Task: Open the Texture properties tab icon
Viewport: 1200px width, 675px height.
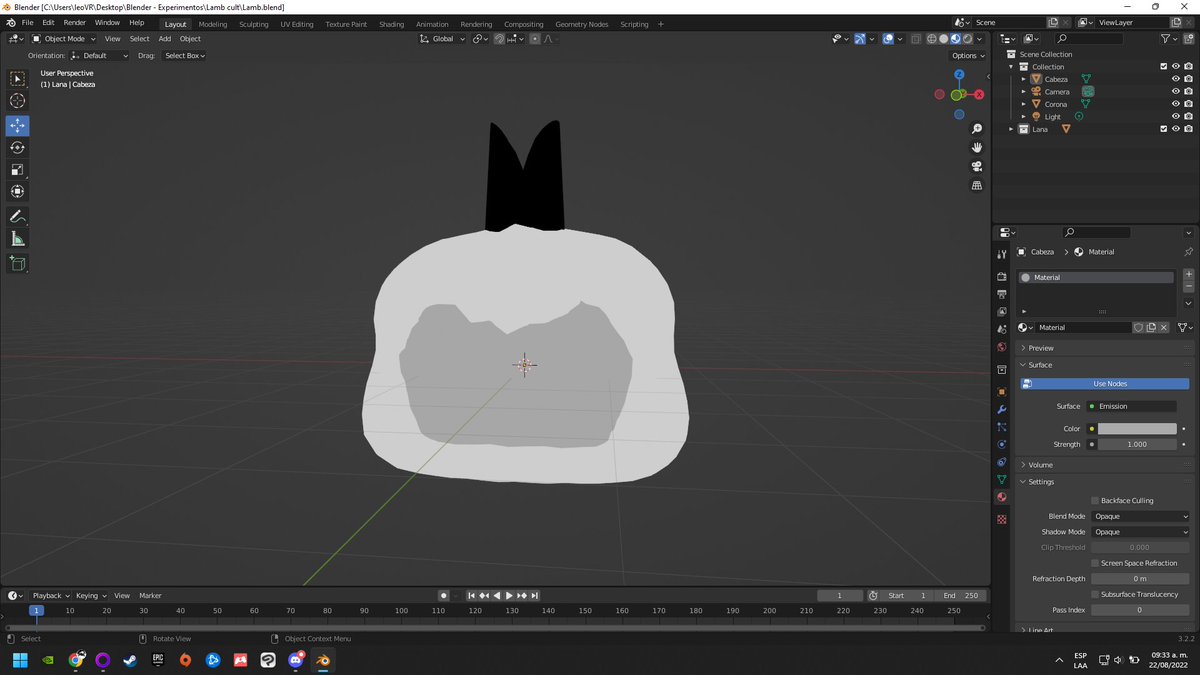Action: click(x=1002, y=520)
